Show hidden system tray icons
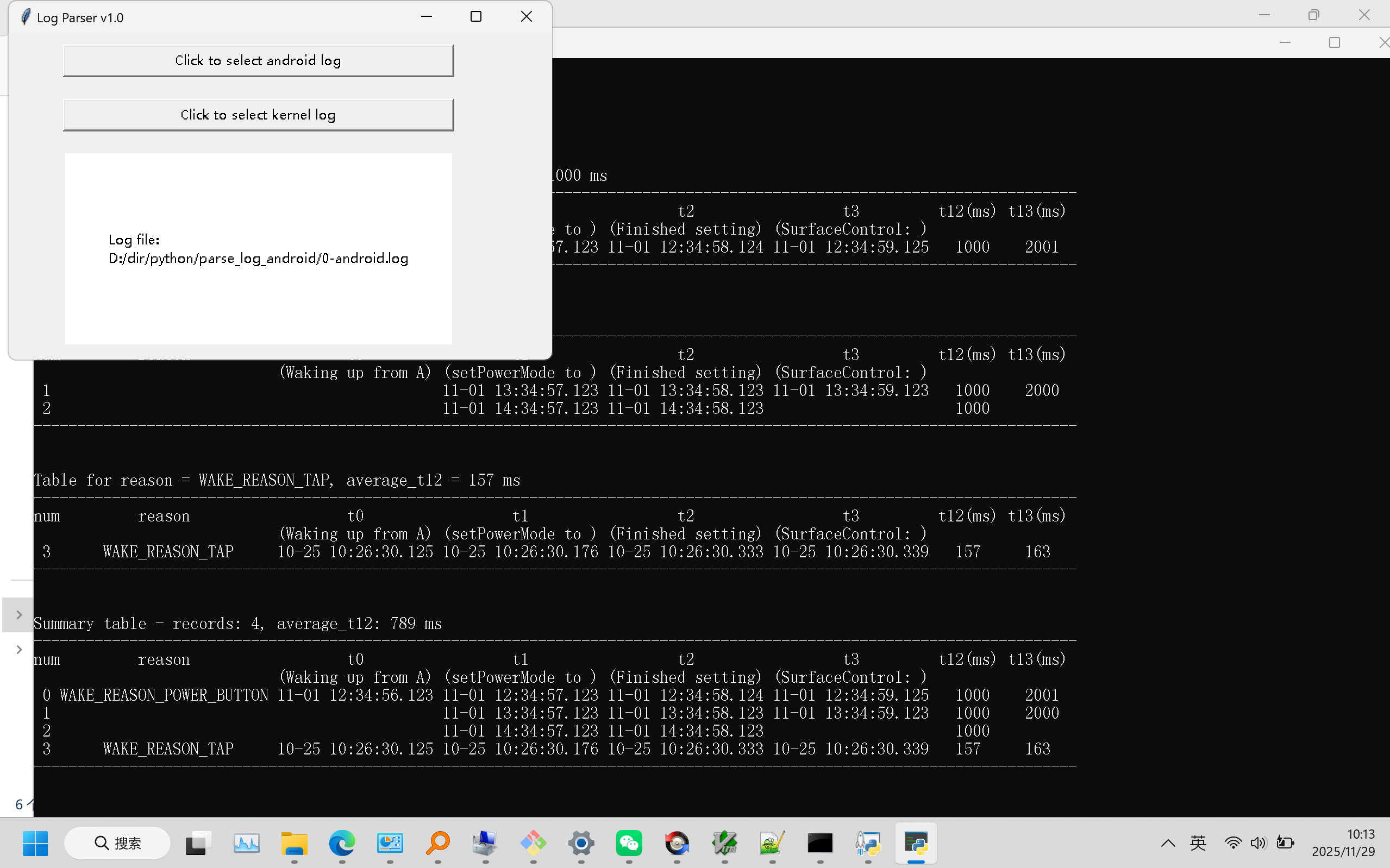Image resolution: width=1390 pixels, height=868 pixels. tap(1168, 842)
